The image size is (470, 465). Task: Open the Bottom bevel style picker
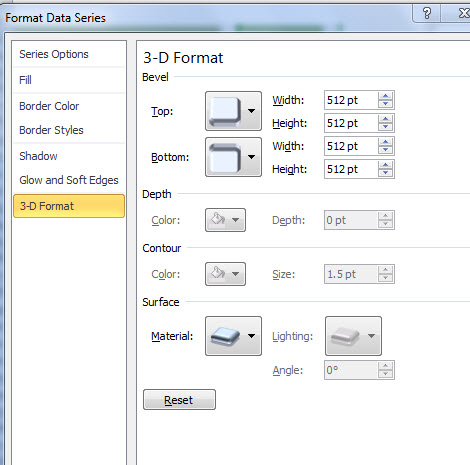coord(233,157)
